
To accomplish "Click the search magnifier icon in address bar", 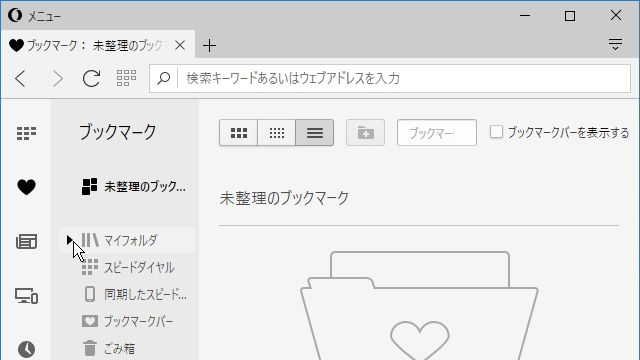I will click(164, 78).
